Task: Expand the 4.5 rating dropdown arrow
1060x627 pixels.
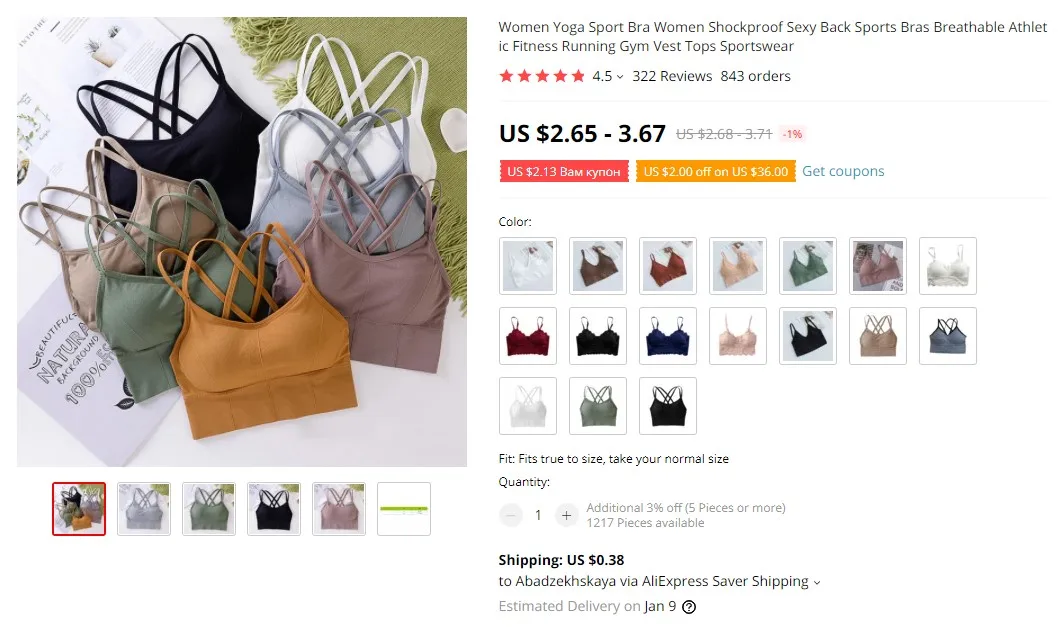Action: [620, 76]
